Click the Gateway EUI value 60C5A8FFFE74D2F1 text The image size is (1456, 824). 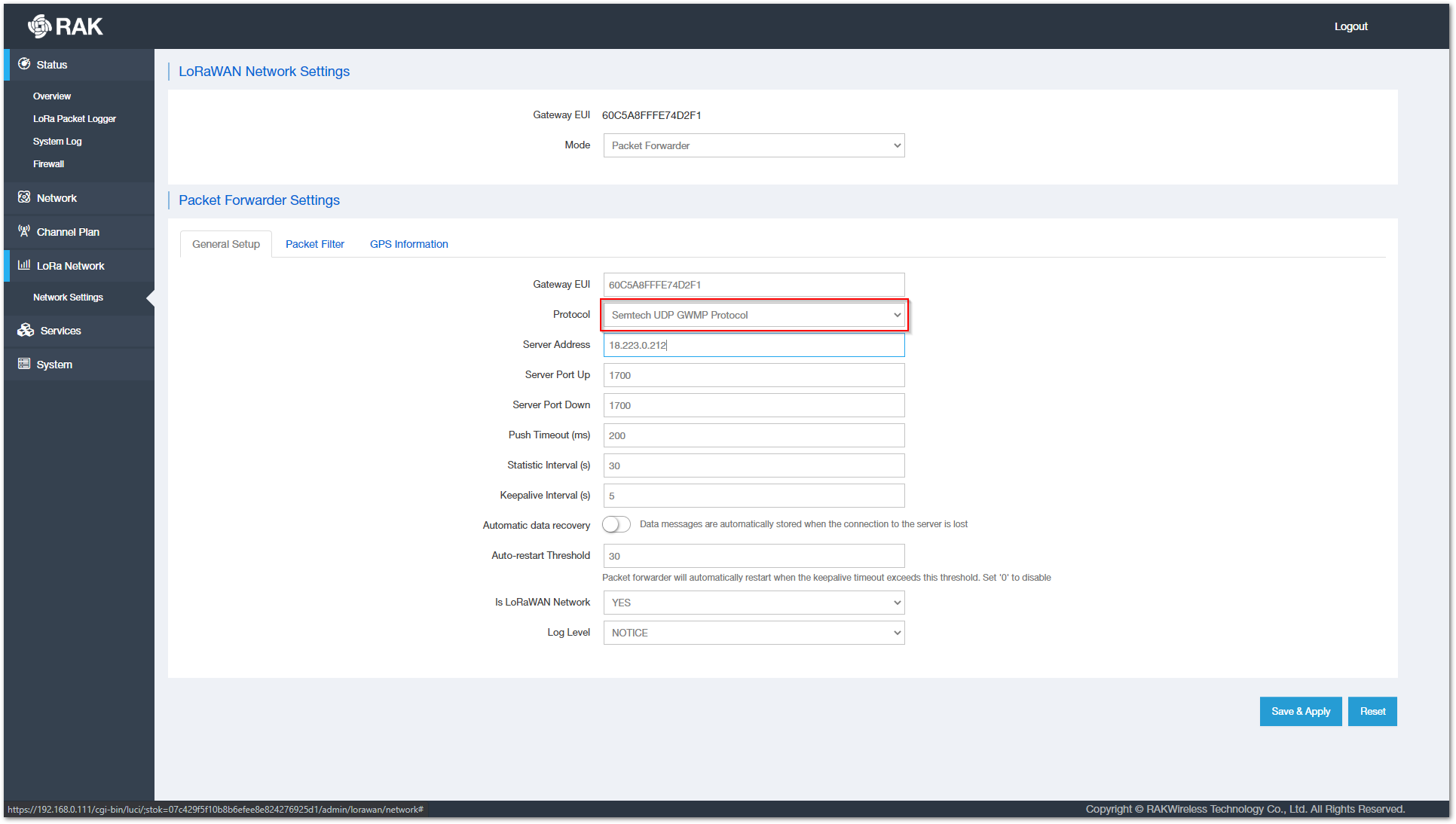[x=652, y=115]
